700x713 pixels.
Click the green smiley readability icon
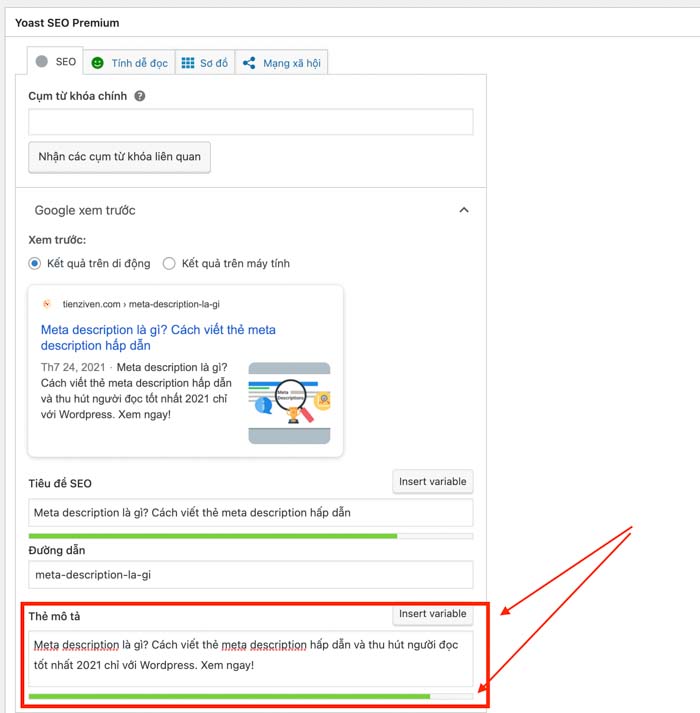[x=97, y=63]
